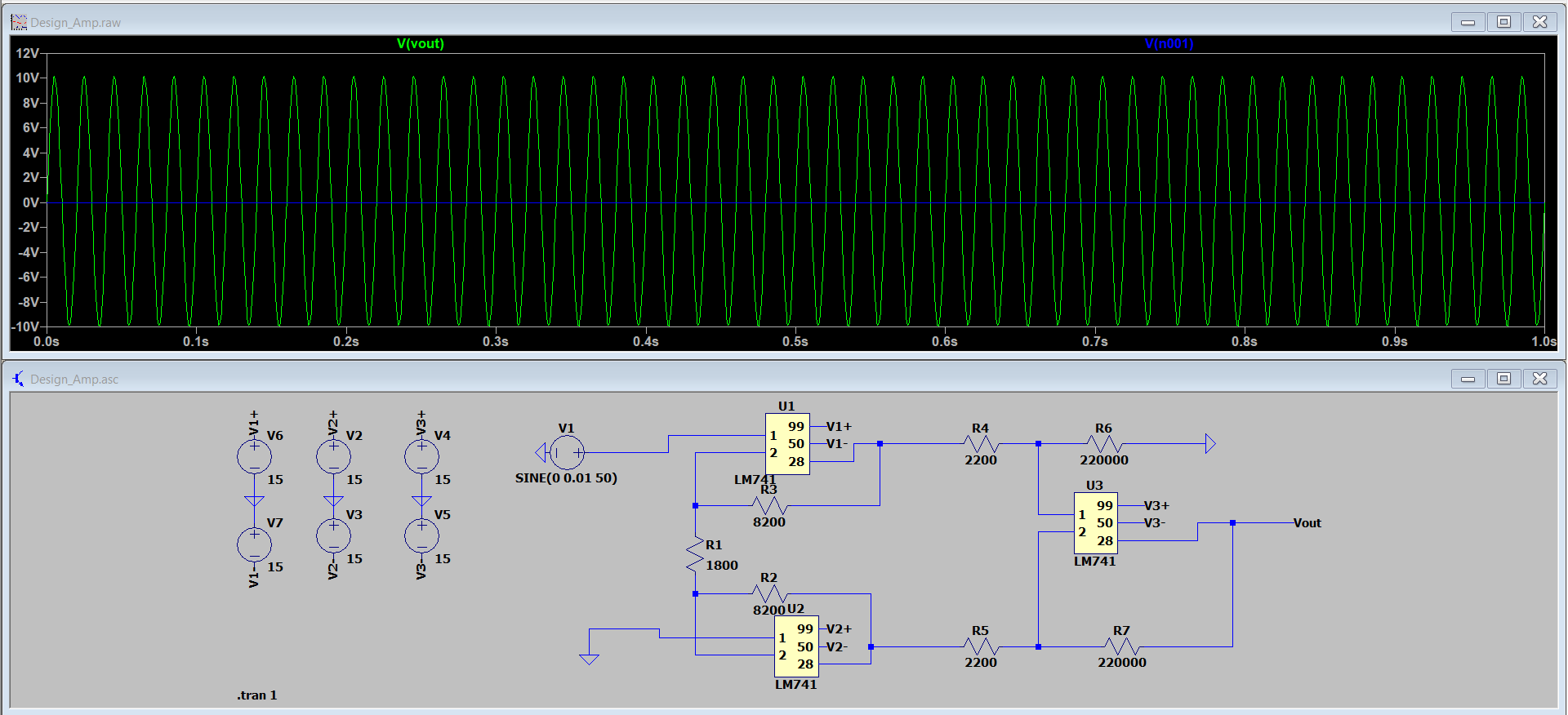
Task: Click the V5 voltage source symbol
Action: point(421,535)
